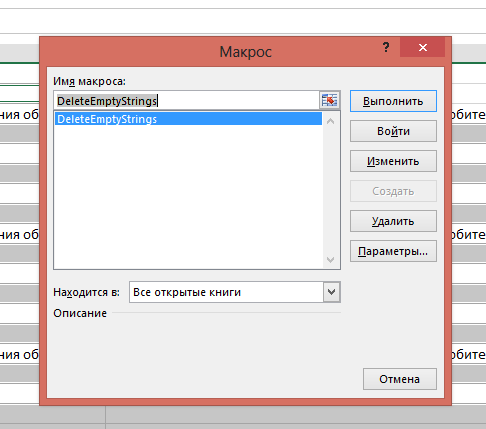Open the Находится в dropdown
486x429 pixels.
[x=332, y=292]
